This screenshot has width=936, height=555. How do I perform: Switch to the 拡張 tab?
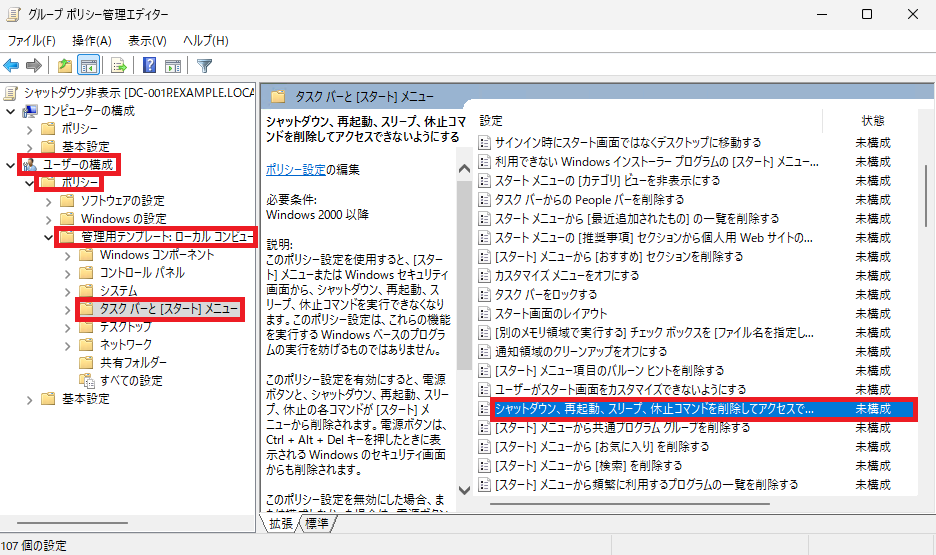coord(281,523)
